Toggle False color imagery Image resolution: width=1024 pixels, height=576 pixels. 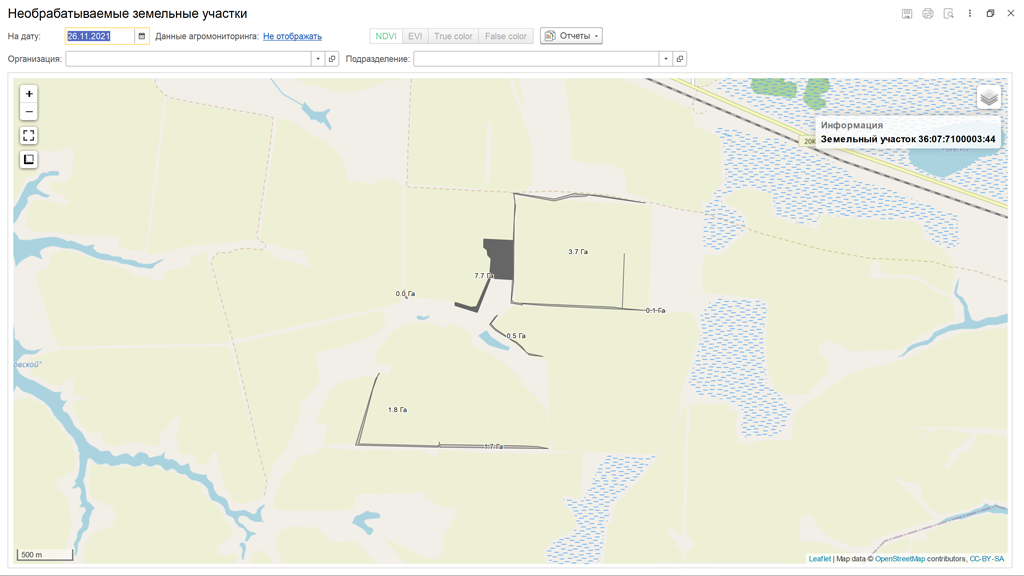pos(506,36)
